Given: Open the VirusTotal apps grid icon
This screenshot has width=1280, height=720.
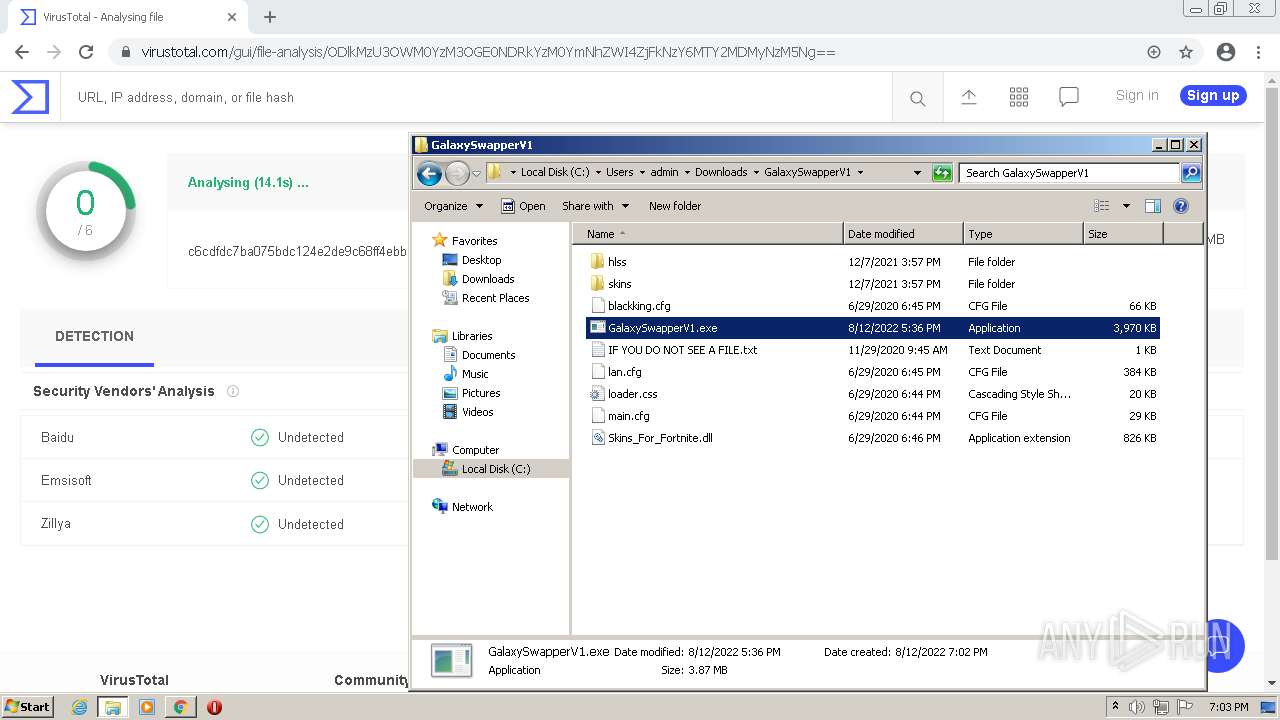Looking at the screenshot, I should click(1019, 97).
